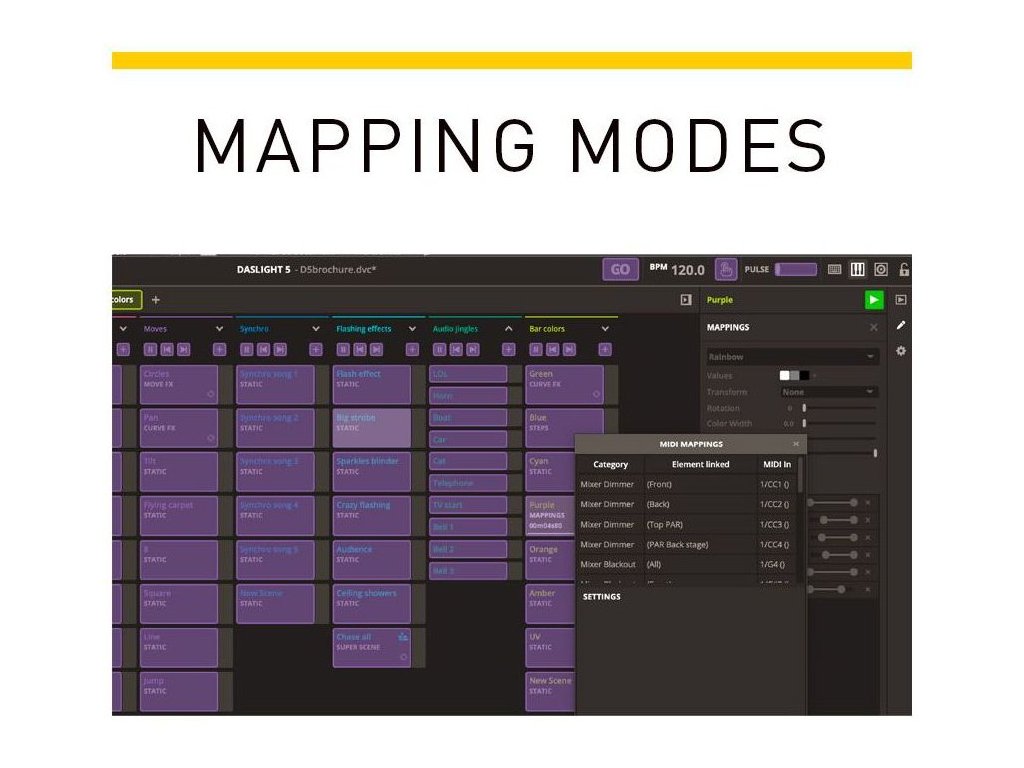Pause the Bar colors group
This screenshot has height=768, width=1024.
tap(536, 349)
